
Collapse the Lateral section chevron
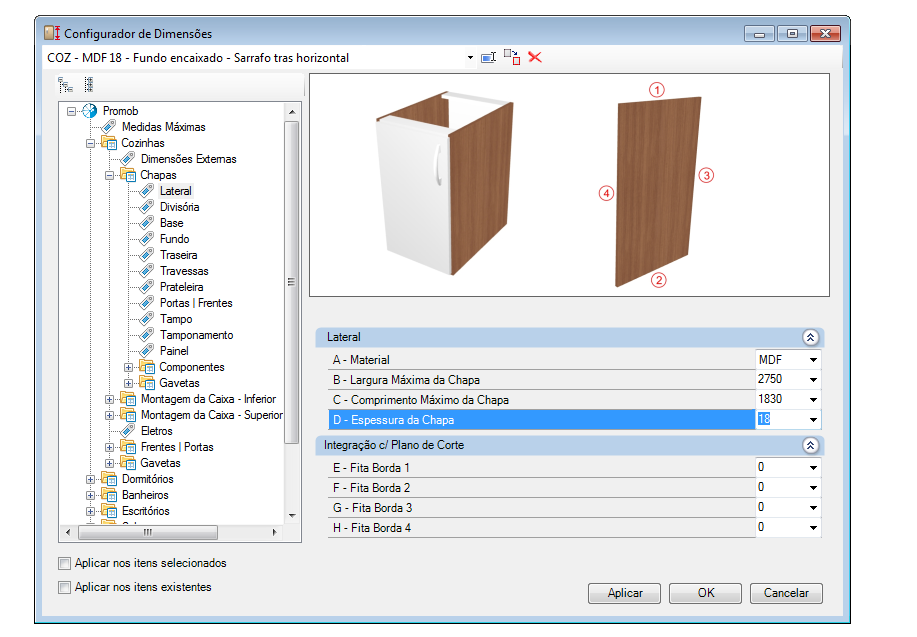pos(810,337)
